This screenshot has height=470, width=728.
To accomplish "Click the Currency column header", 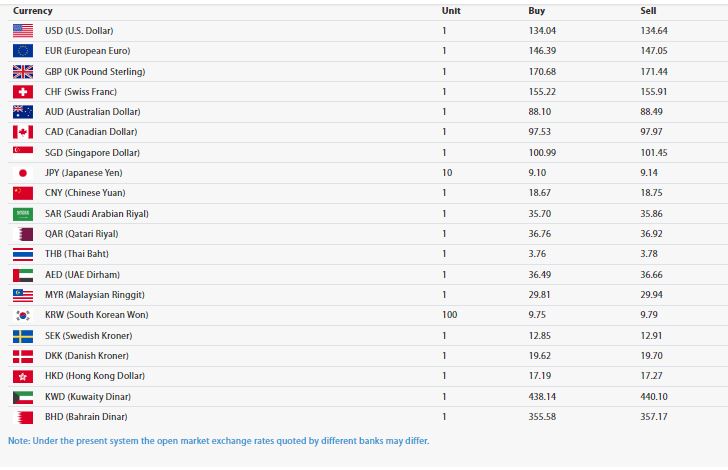I will [32, 11].
